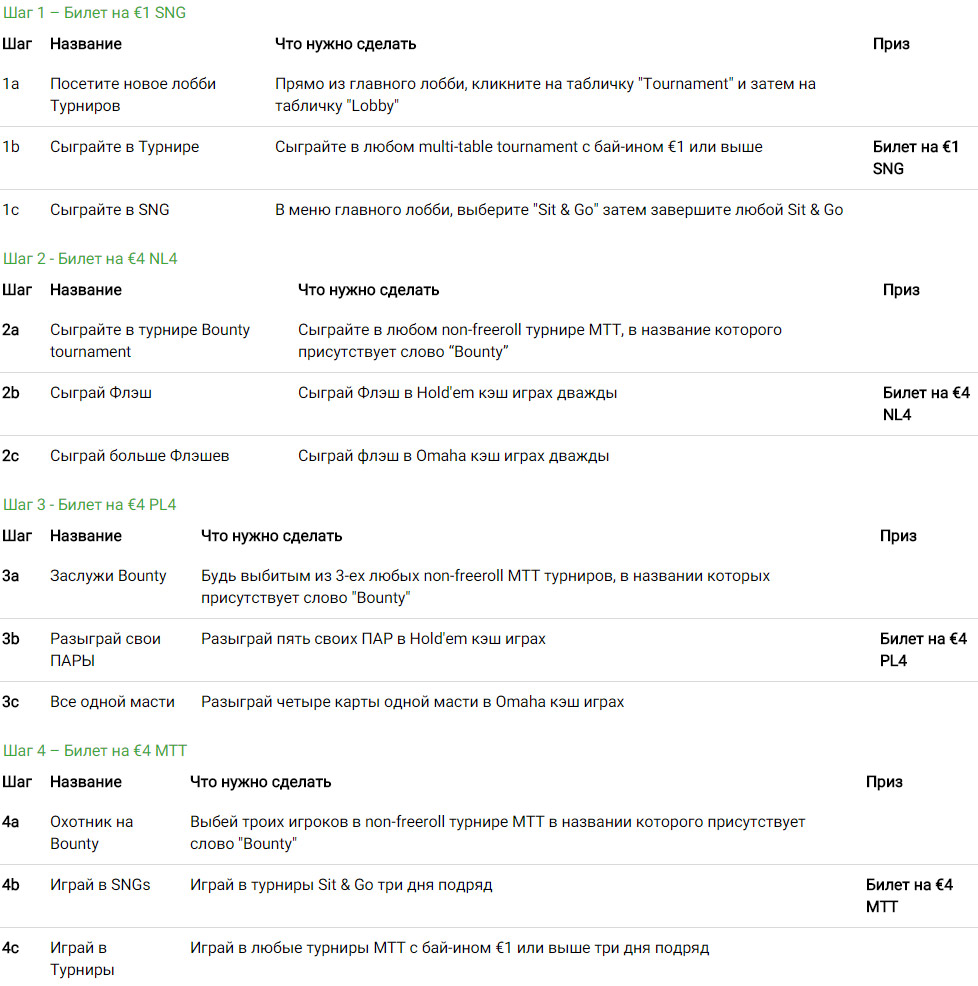Click the 'Охотник на Bounty' step title
The width and height of the screenshot is (978, 986).
(91, 833)
